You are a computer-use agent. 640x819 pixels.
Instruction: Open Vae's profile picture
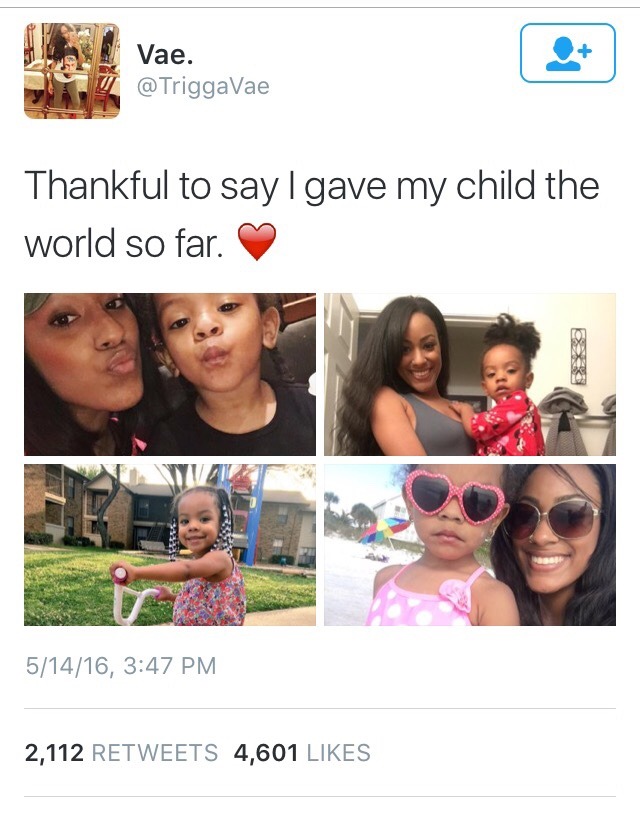click(72, 71)
